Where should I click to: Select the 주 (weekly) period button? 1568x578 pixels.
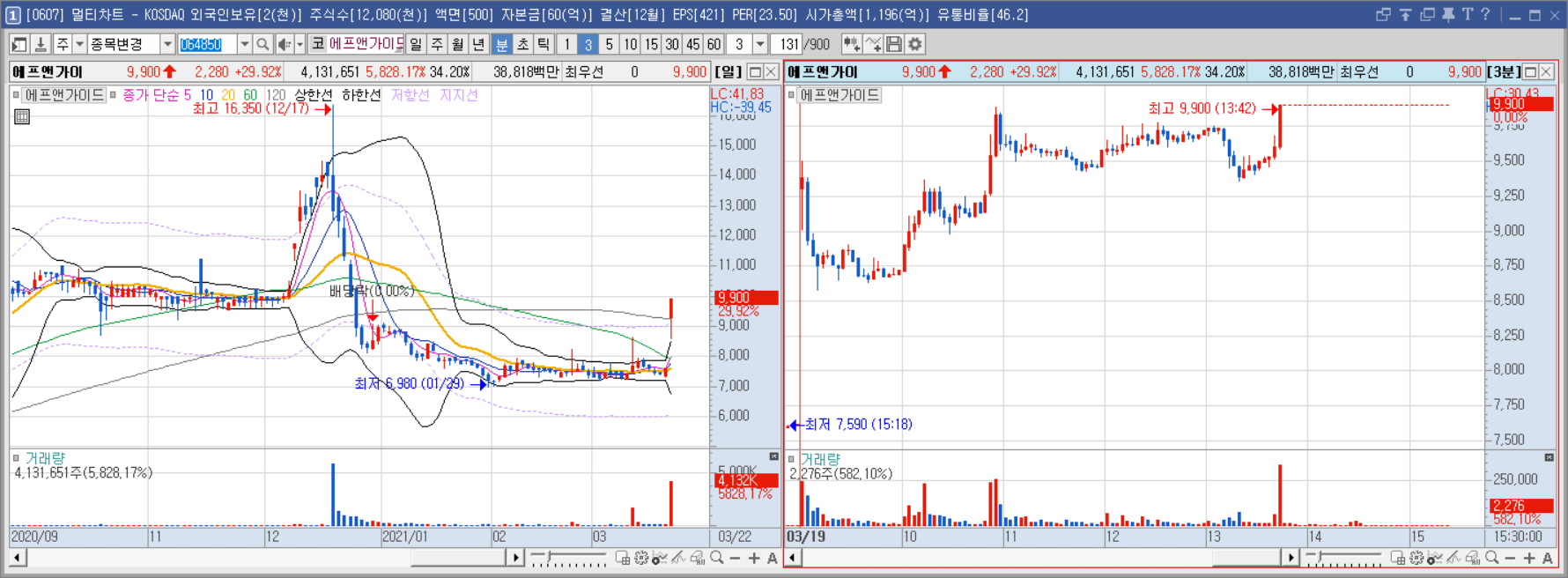pos(437,44)
